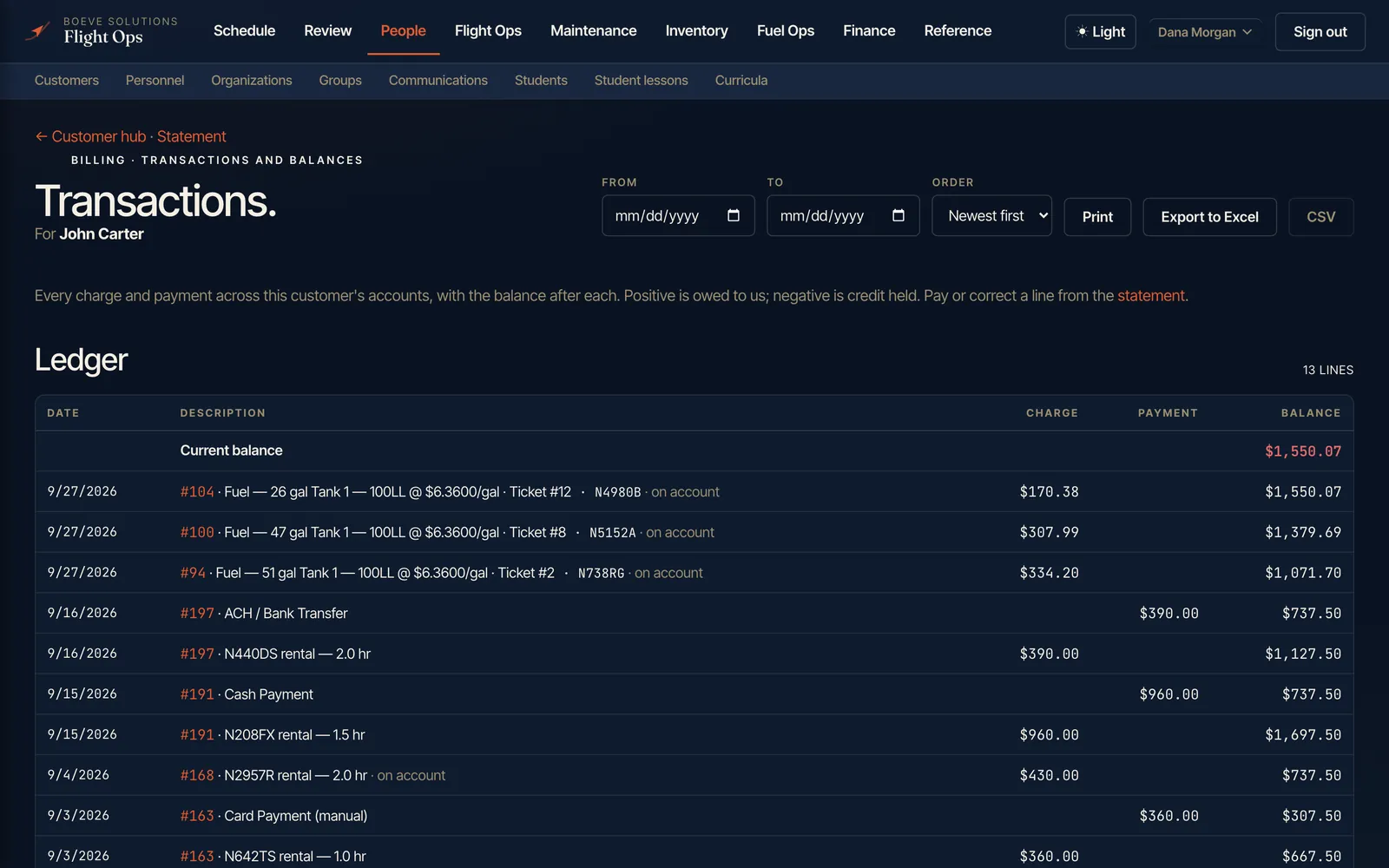Open the To date calendar picker icon

[899, 215]
